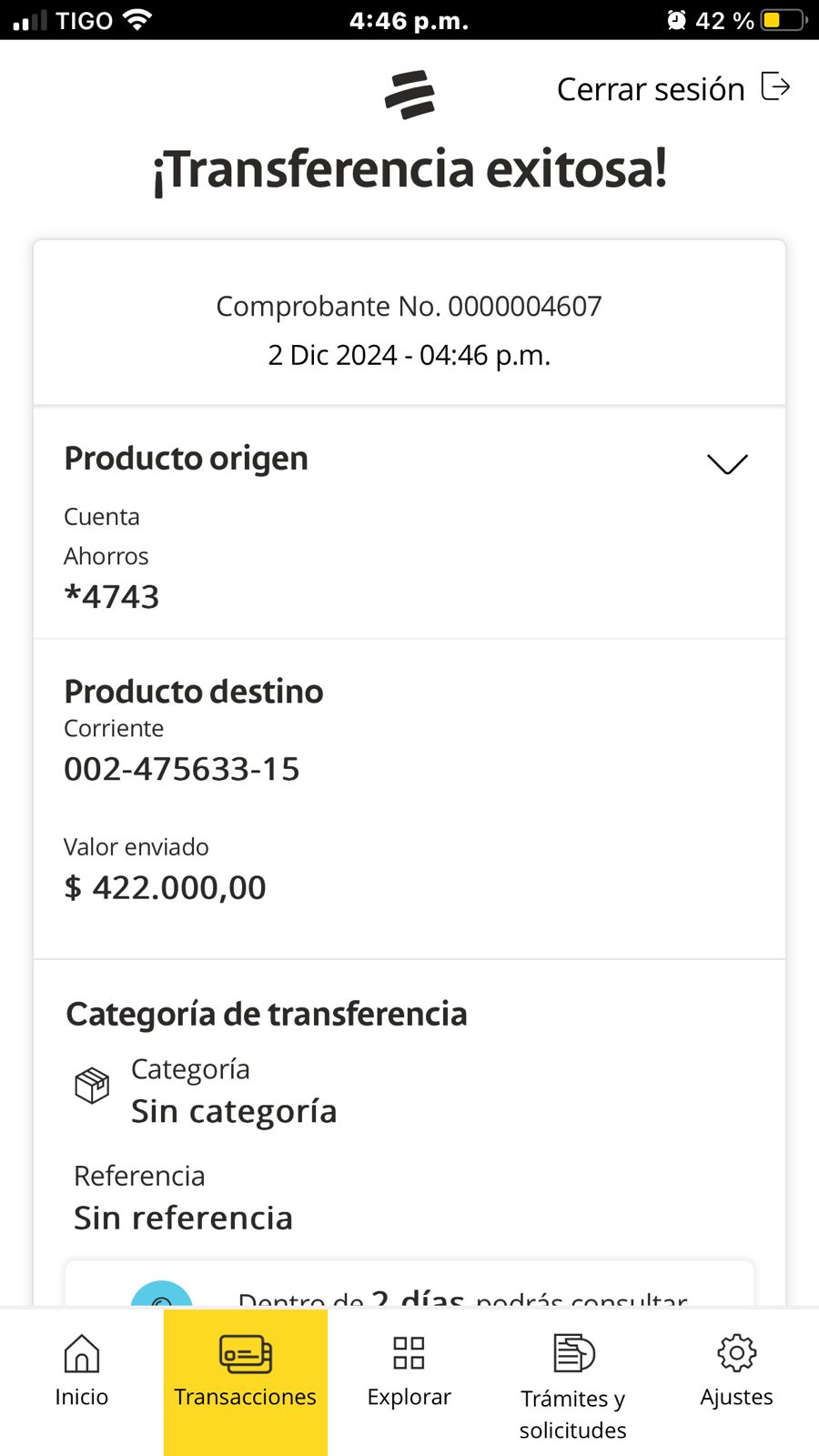Tap battery indicator in status bar
The width and height of the screenshot is (819, 1456).
coord(784,20)
